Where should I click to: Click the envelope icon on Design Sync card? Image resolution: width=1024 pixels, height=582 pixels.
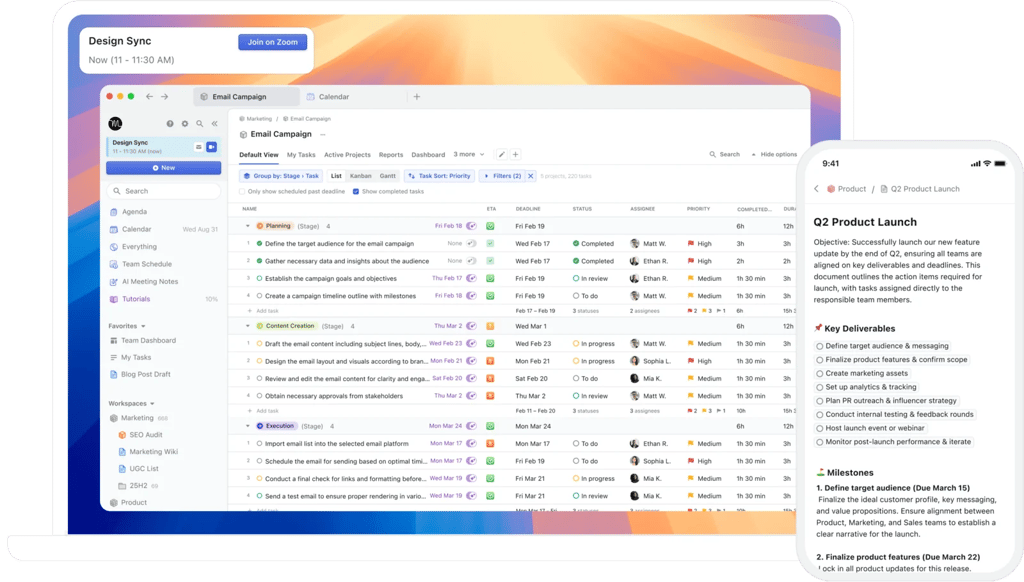click(x=199, y=147)
